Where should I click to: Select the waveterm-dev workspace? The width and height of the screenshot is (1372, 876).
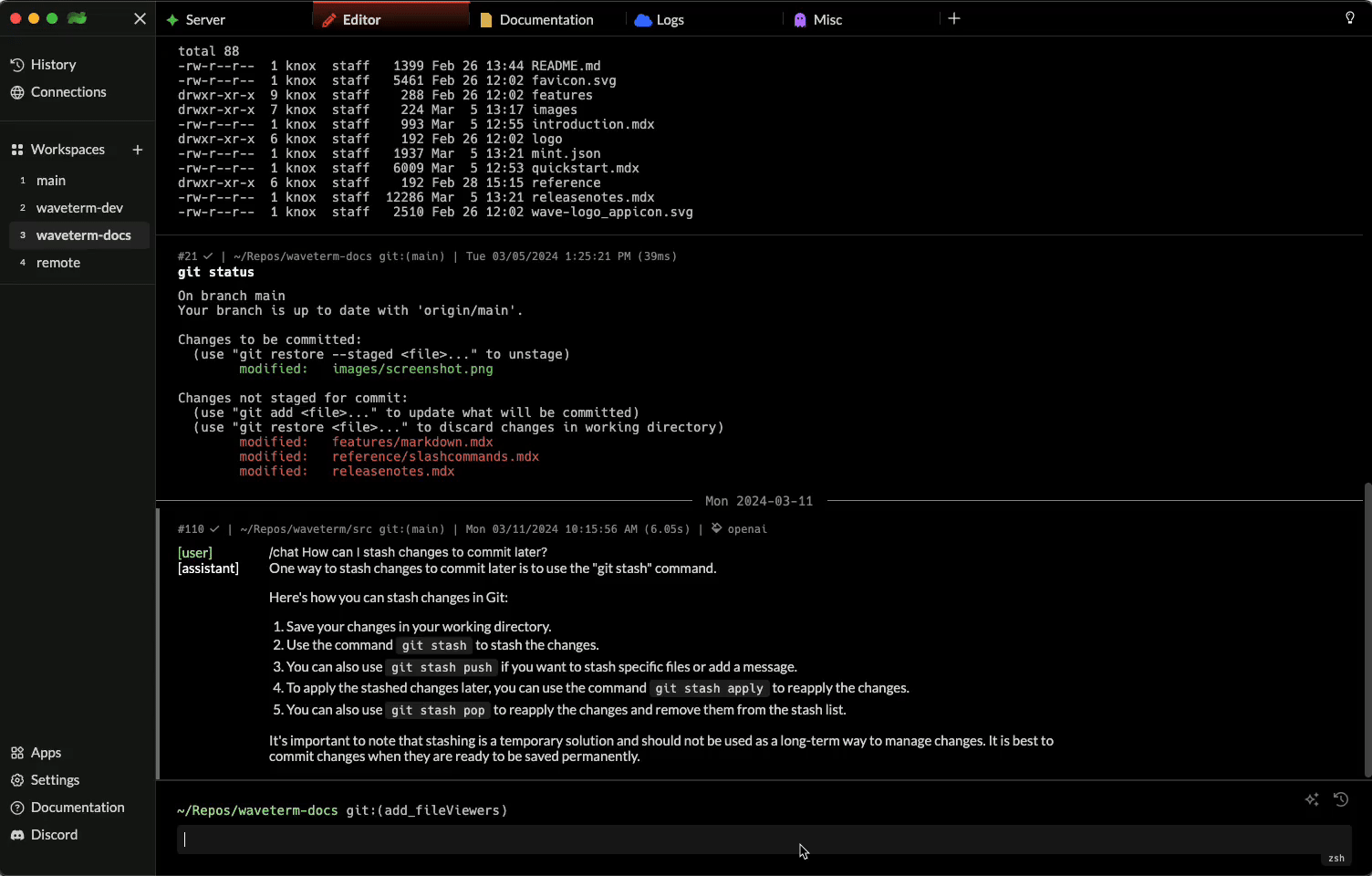(x=79, y=208)
